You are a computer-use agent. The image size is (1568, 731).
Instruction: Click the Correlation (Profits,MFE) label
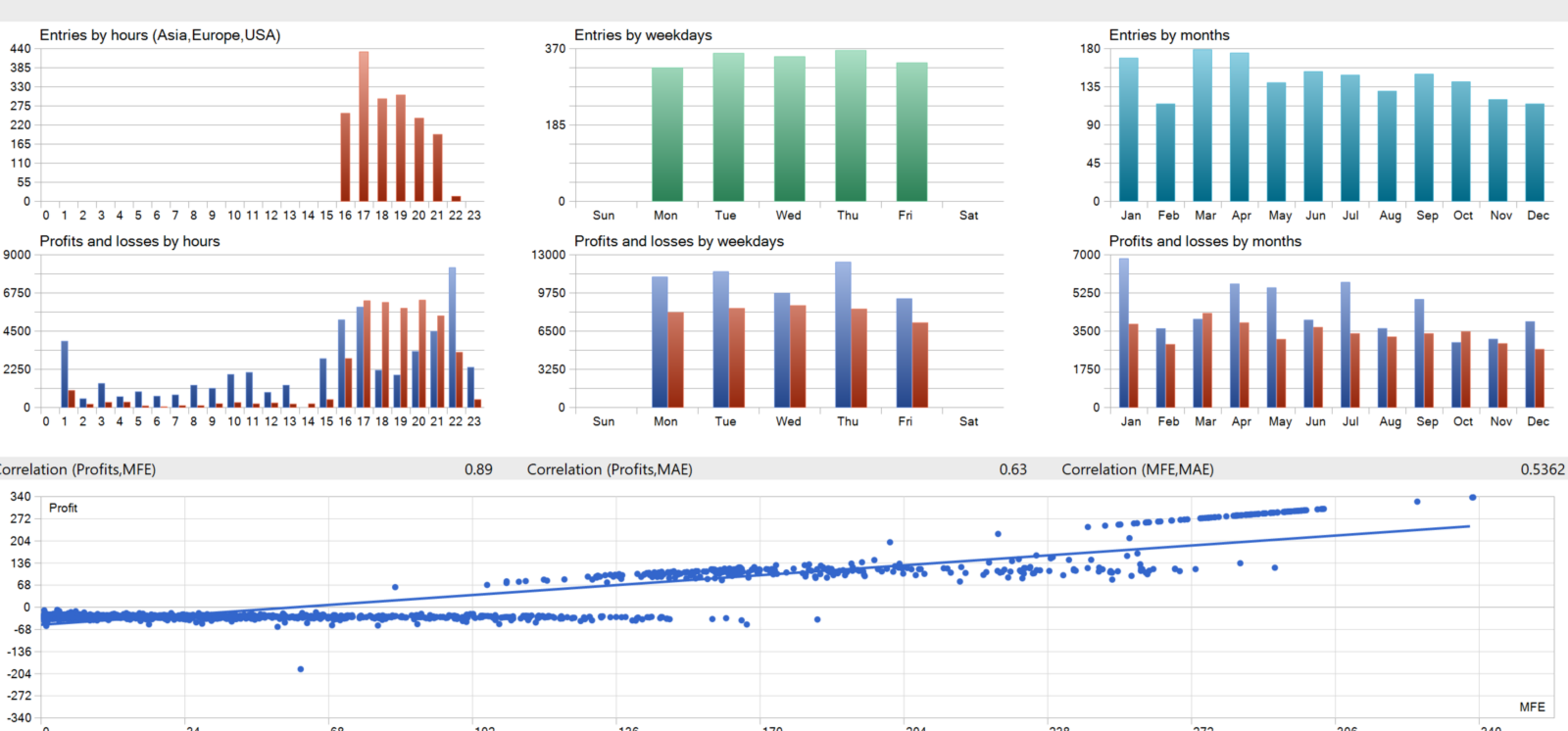point(78,469)
